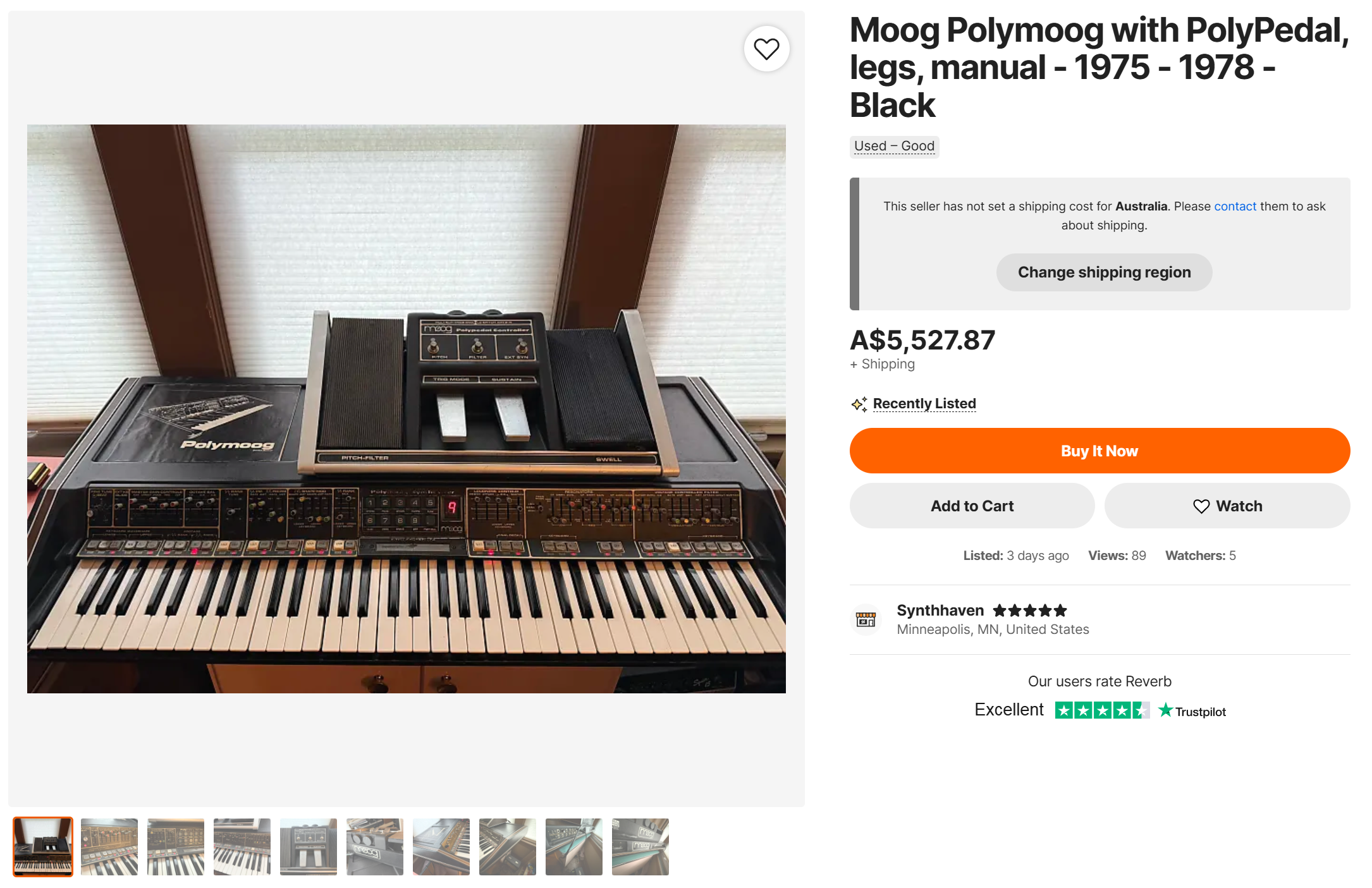
Task: Open the contact seller link
Action: click(1235, 207)
